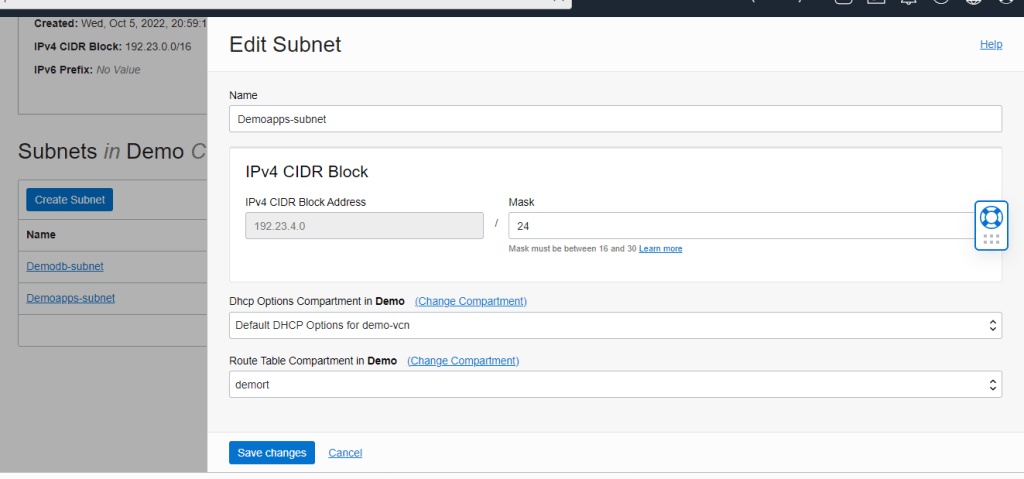1024x479 pixels.
Task: Click the grid drag handle below the lifebuoy
Action: tap(991, 240)
